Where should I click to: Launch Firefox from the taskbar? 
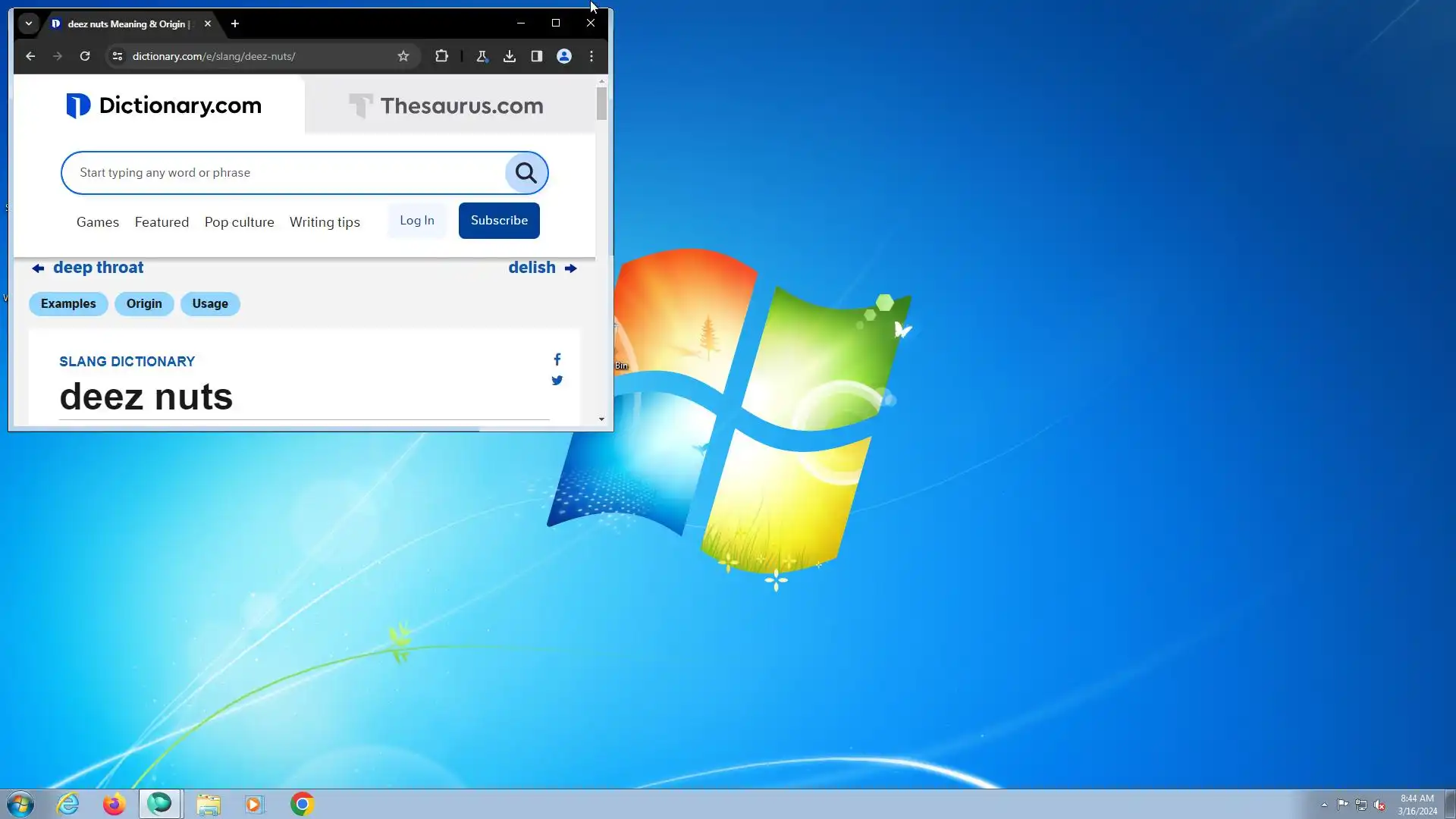[x=114, y=804]
